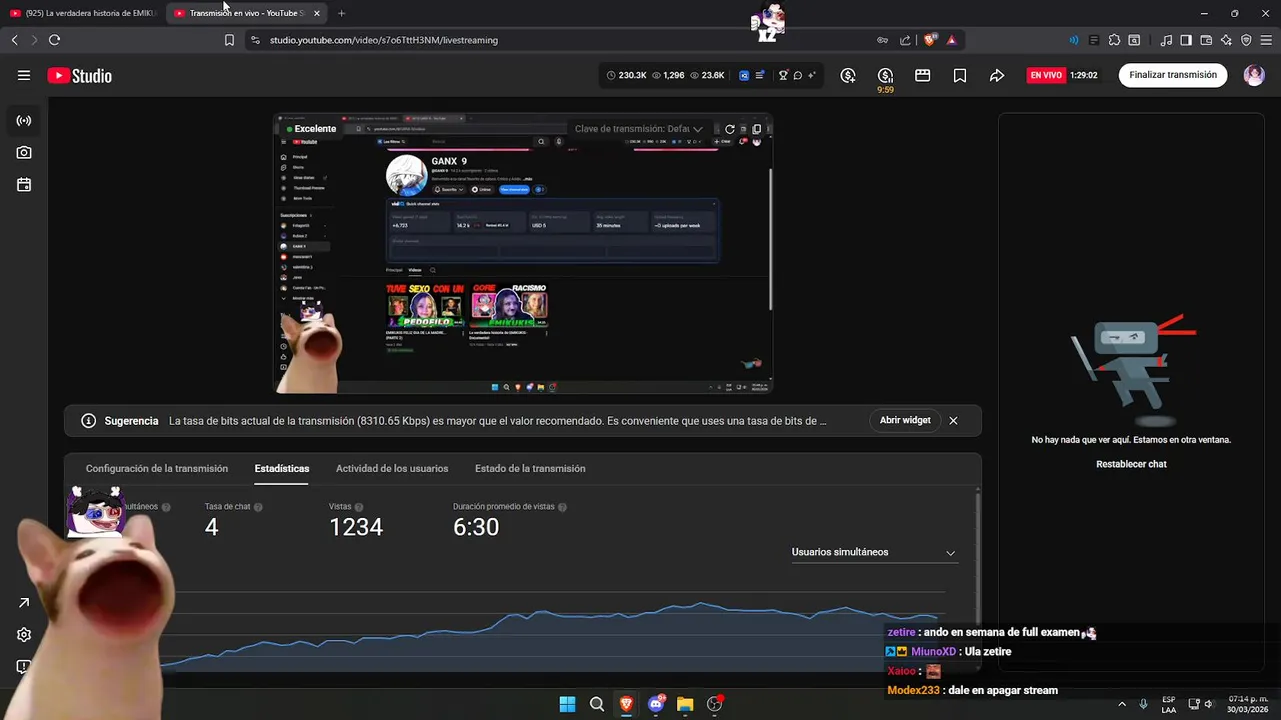This screenshot has height=720, width=1281.
Task: Click the help icon next to Vistas
Action: 359,507
